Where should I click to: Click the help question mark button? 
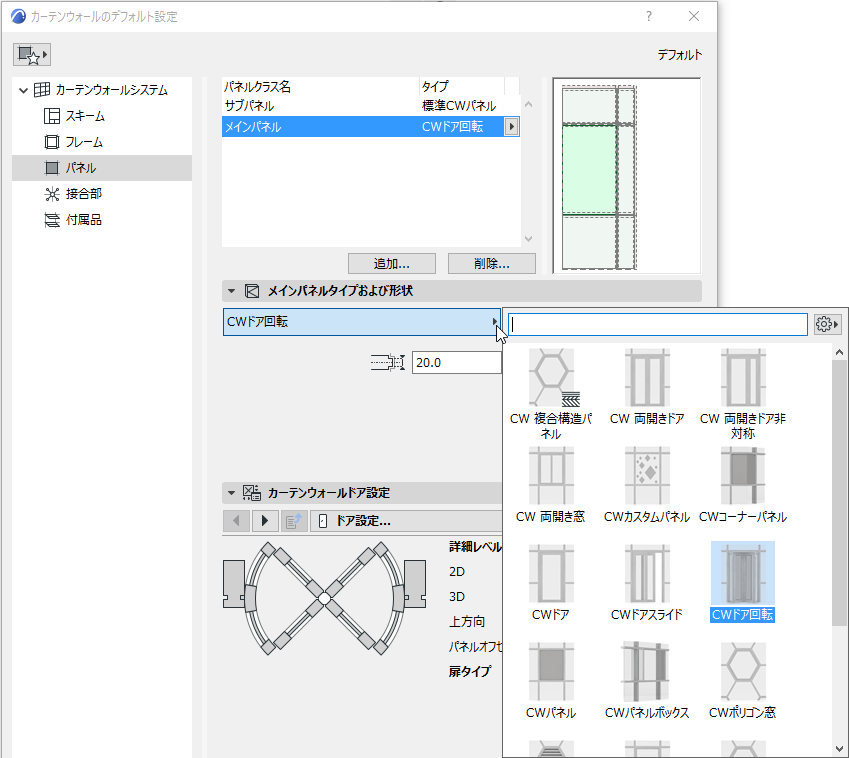click(649, 16)
